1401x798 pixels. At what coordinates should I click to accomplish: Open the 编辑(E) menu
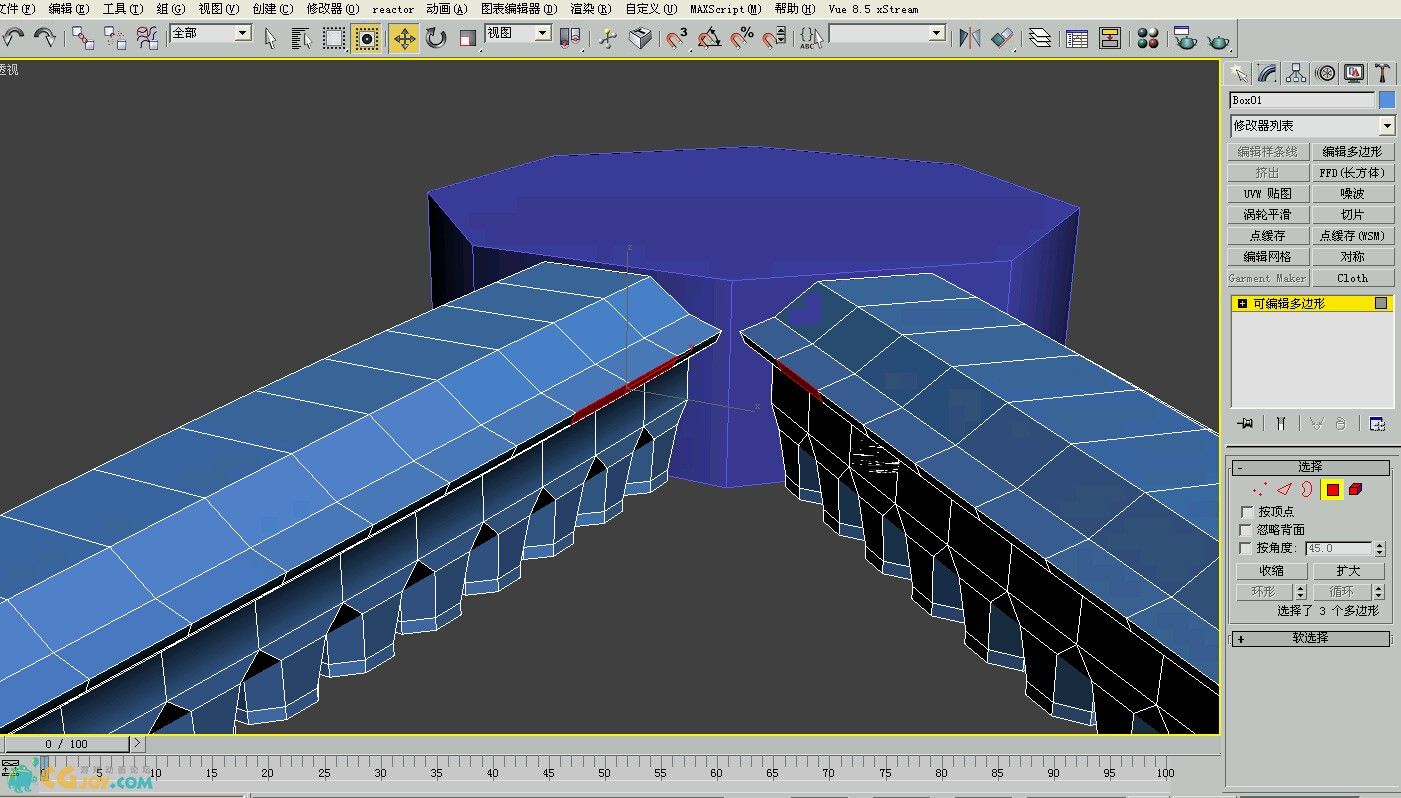68,9
